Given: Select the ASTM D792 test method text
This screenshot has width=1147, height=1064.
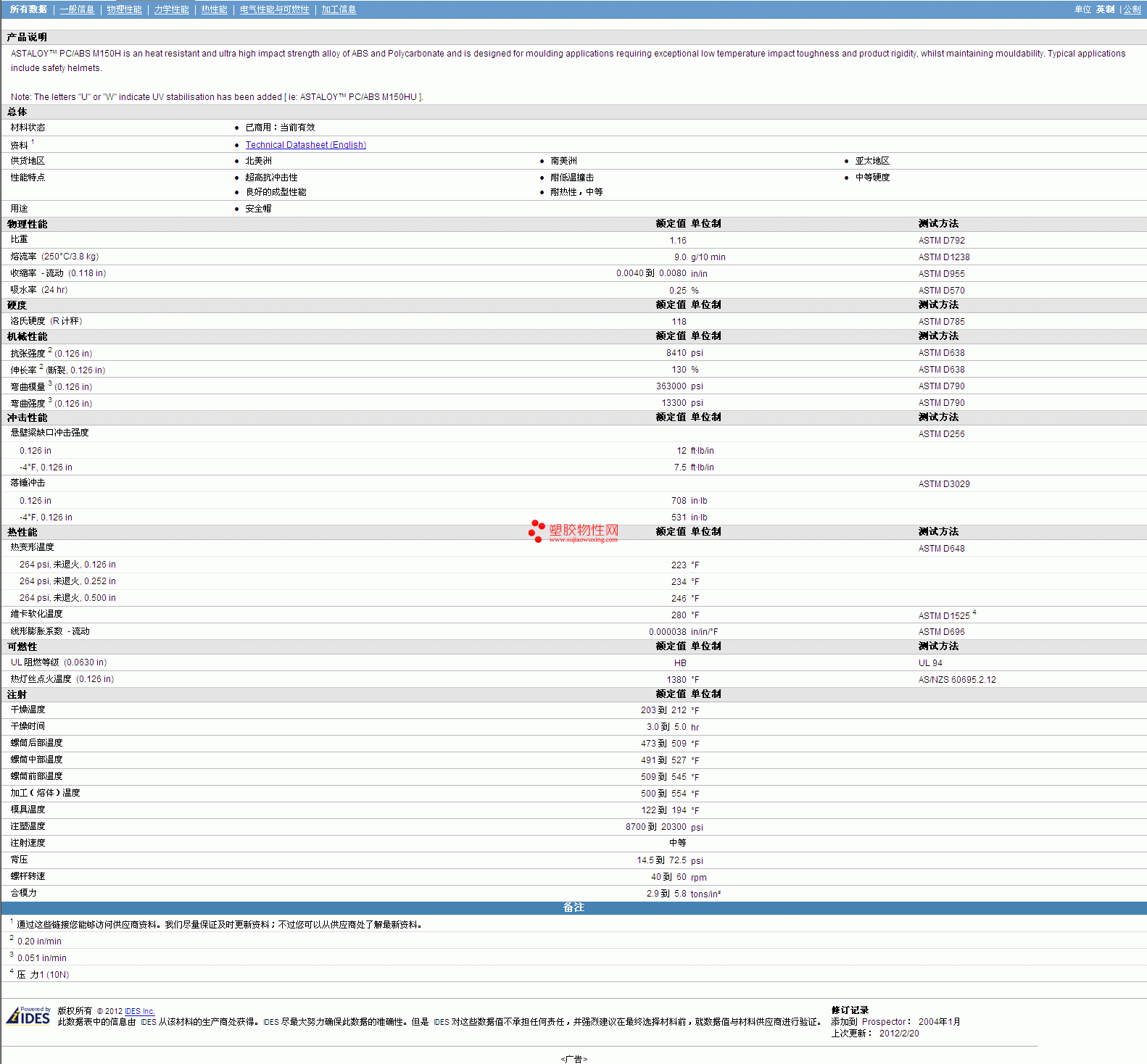Looking at the screenshot, I should (942, 241).
